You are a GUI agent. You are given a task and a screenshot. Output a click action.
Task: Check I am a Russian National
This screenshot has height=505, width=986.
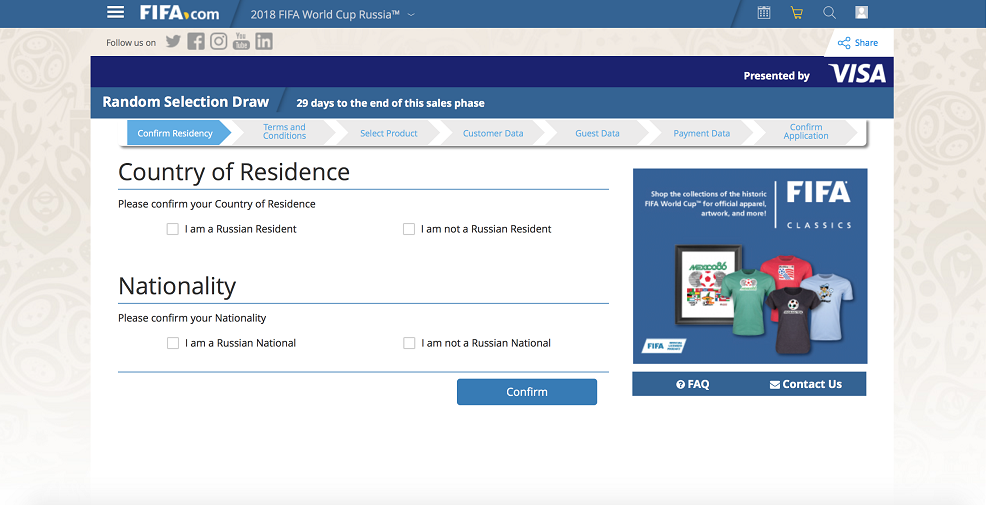click(173, 343)
